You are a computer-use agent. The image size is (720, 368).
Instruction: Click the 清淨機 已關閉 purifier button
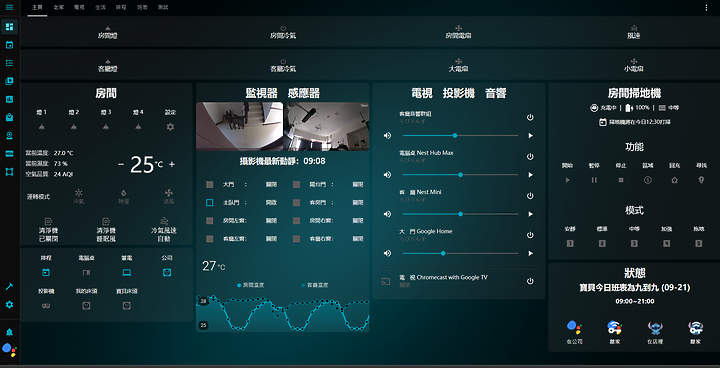pos(48,230)
